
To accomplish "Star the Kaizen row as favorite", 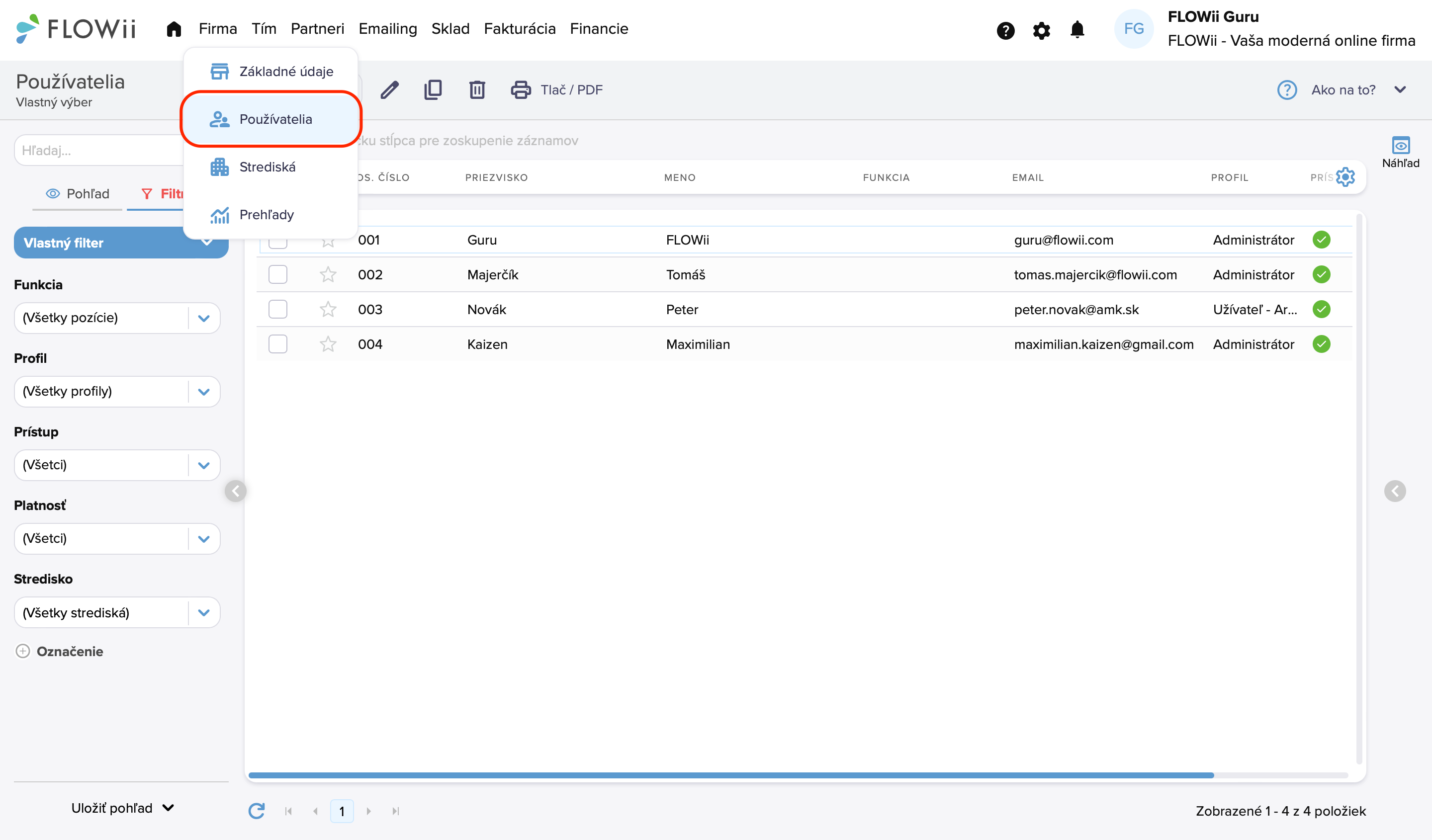I will [x=328, y=344].
